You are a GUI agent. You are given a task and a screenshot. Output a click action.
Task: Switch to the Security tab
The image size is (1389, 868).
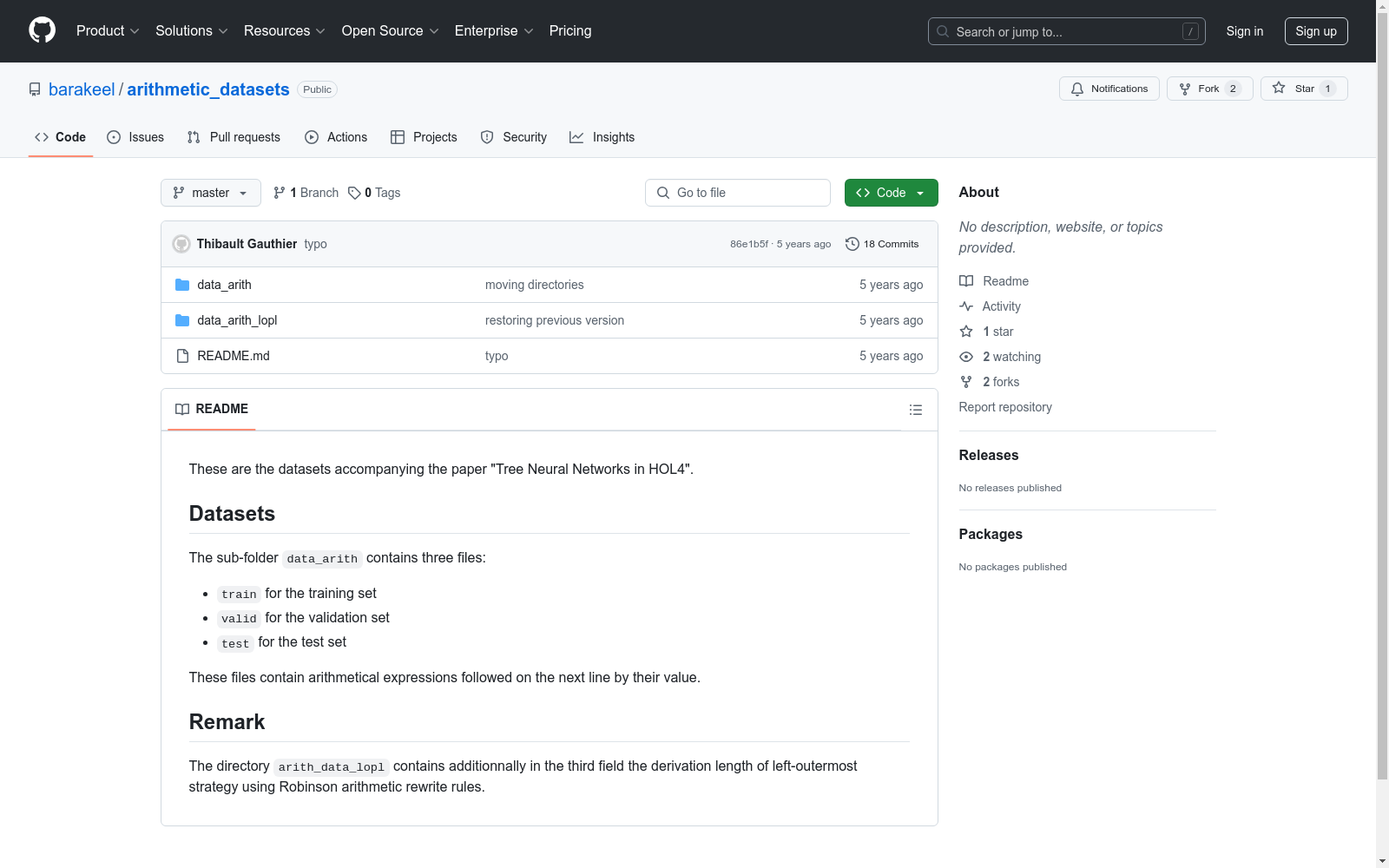coord(514,137)
